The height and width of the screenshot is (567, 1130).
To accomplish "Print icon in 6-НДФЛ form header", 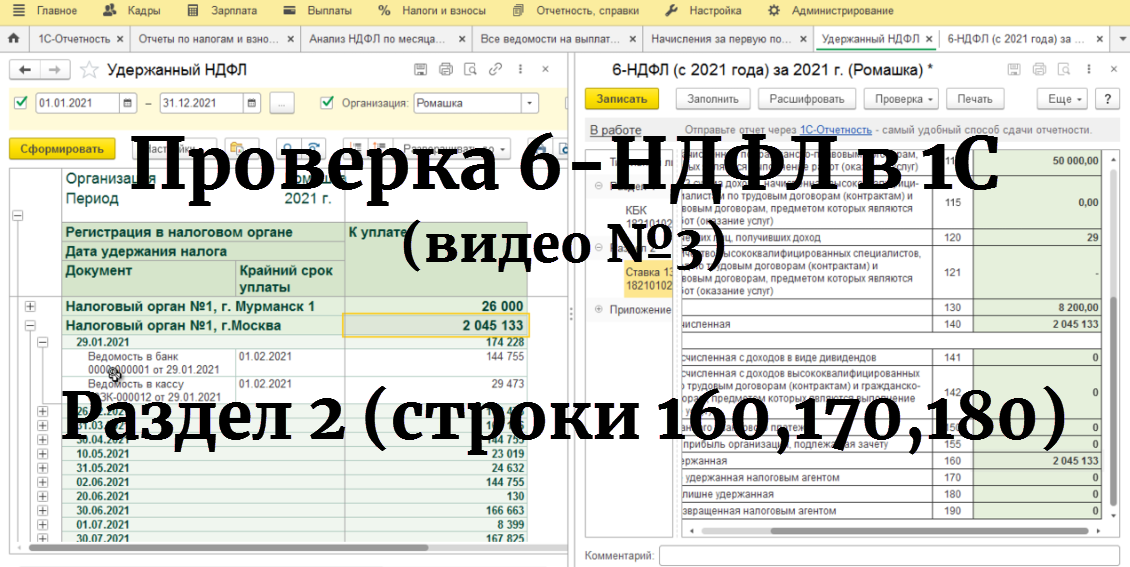I will [1038, 70].
